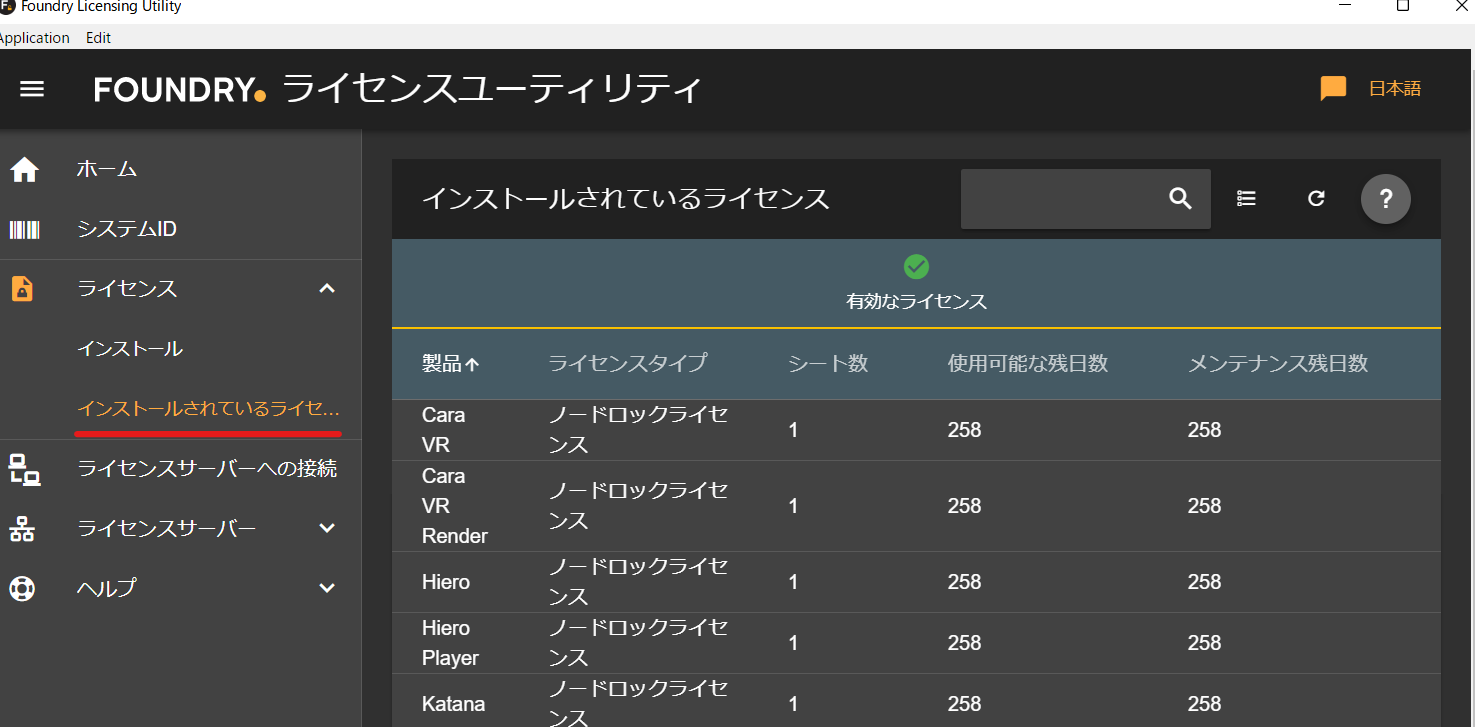Viewport: 1475px width, 727px height.
Task: Maximize the Foundry Licensing Utility window
Action: pos(1403,6)
